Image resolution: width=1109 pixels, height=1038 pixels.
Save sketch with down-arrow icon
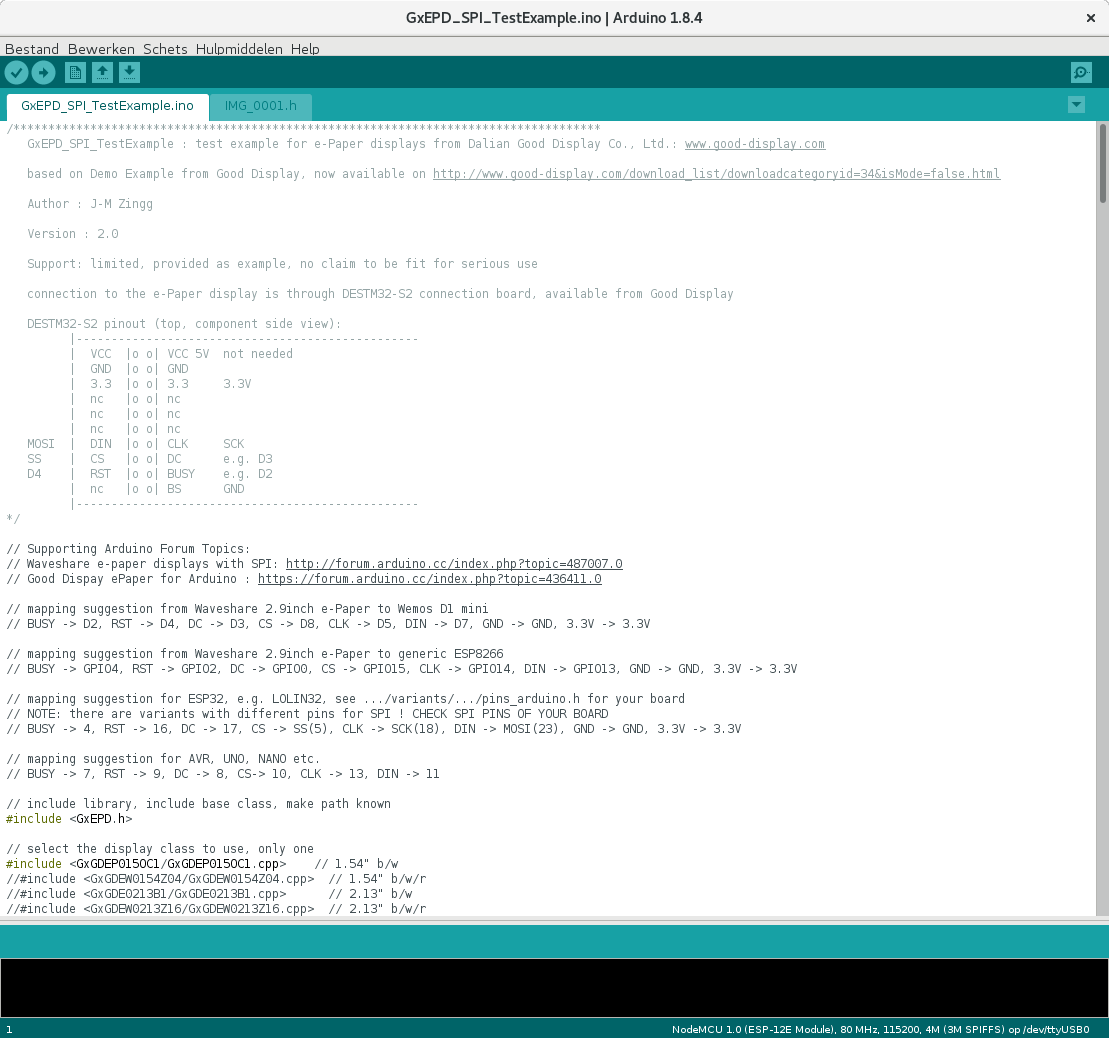pos(129,72)
